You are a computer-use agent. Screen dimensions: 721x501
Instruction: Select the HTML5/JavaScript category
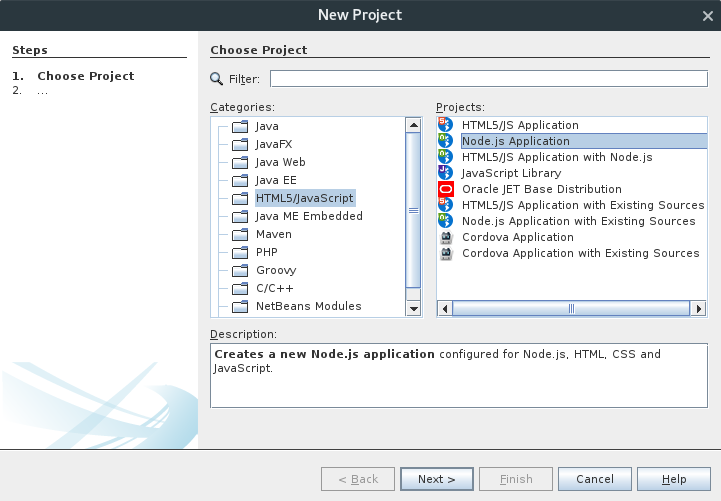(305, 198)
